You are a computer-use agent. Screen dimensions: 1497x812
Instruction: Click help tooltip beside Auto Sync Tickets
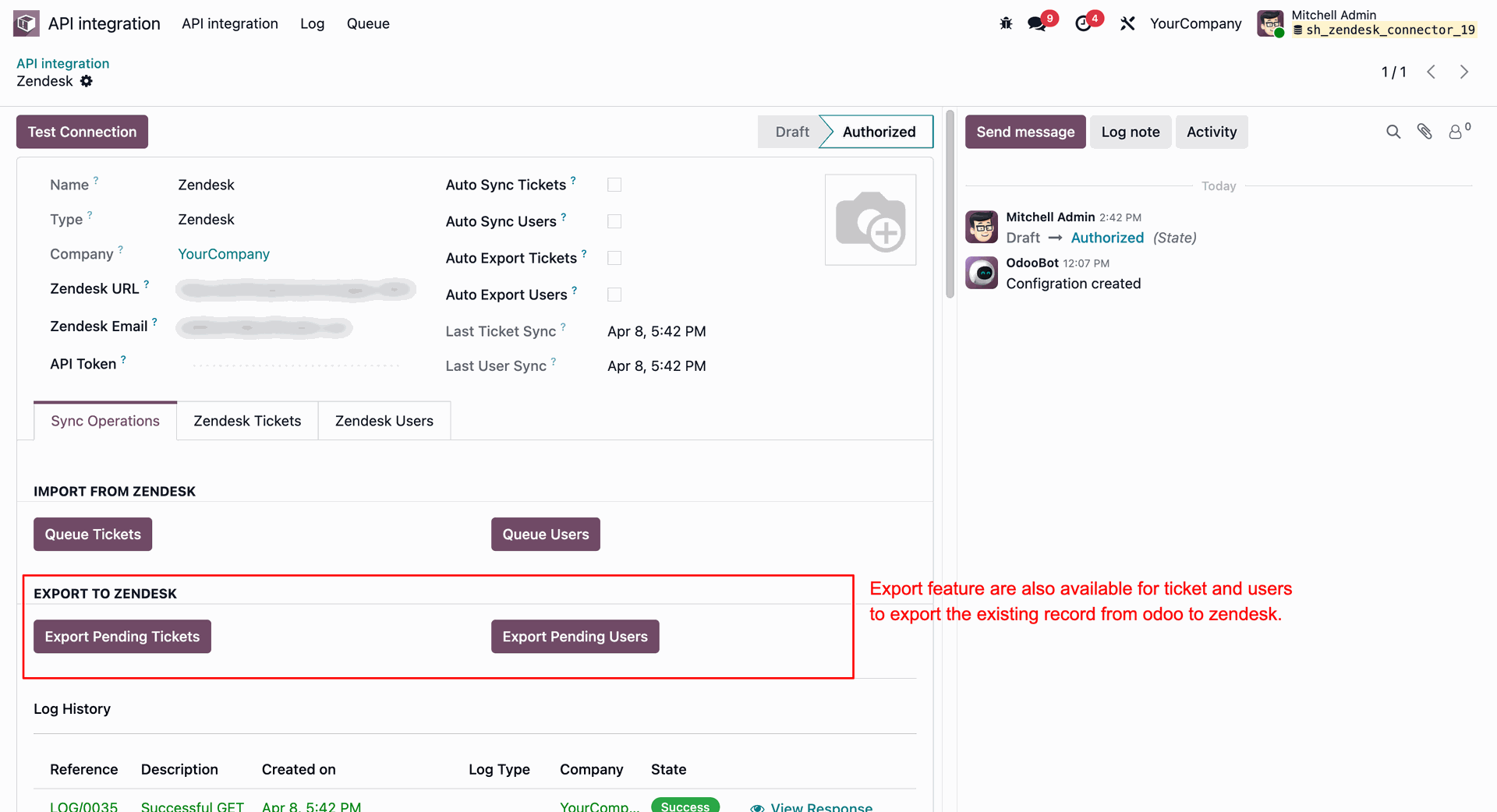[x=573, y=180]
